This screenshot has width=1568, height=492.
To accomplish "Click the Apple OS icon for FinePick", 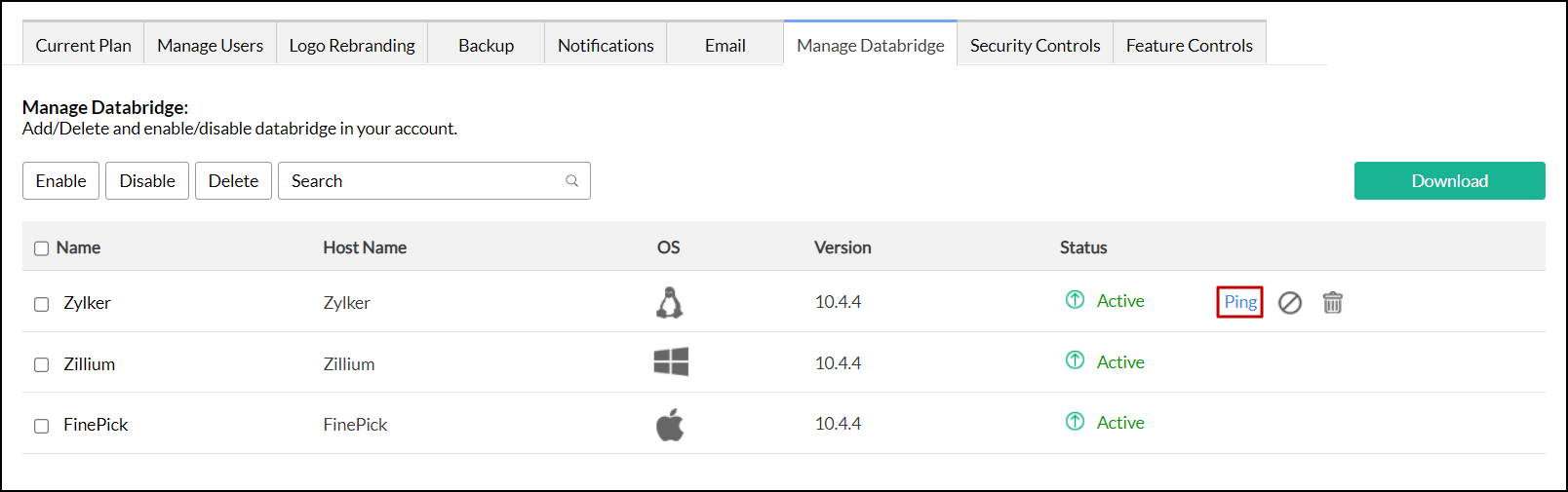I will [x=670, y=425].
